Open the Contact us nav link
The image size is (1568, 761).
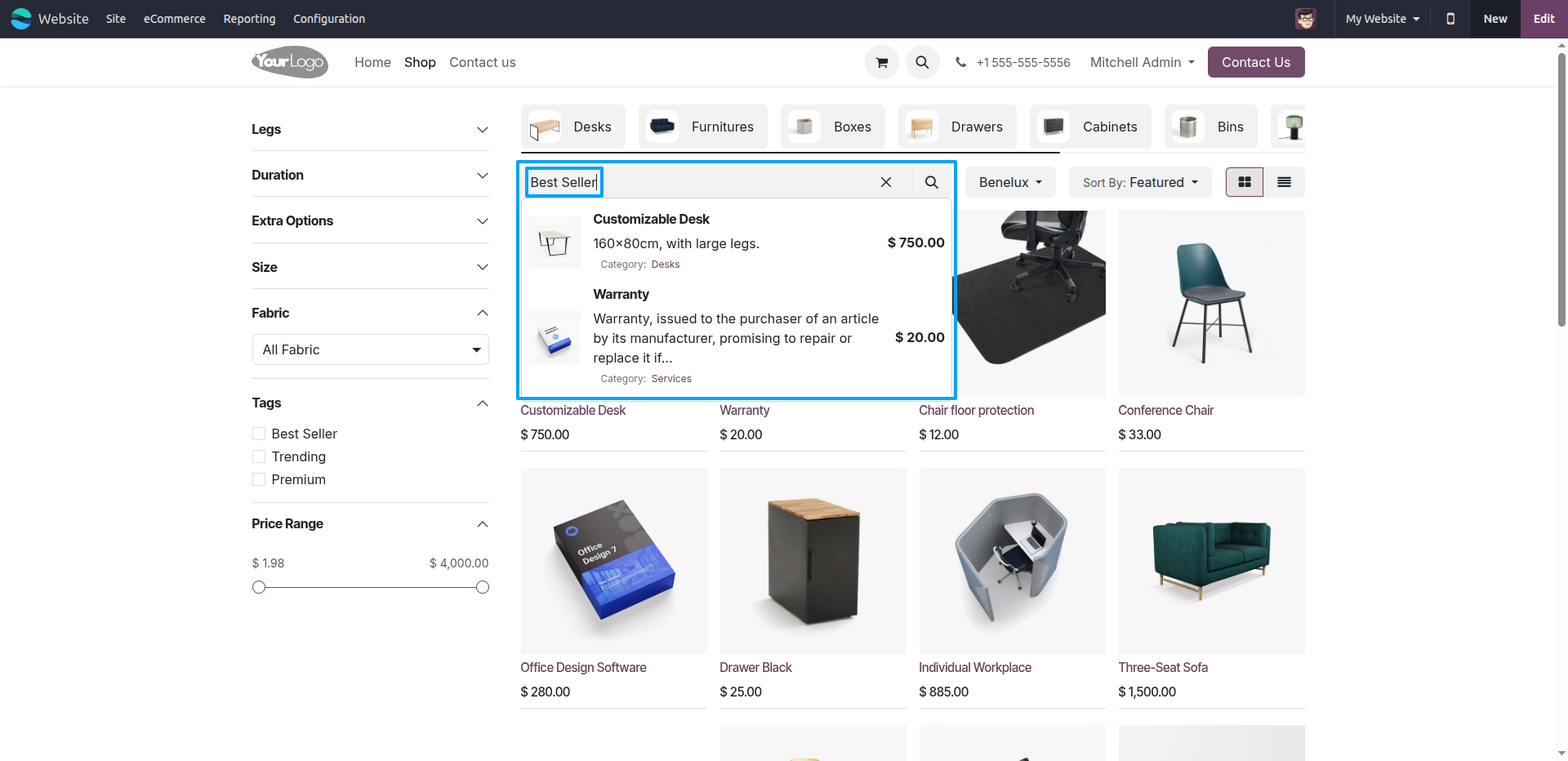[483, 62]
